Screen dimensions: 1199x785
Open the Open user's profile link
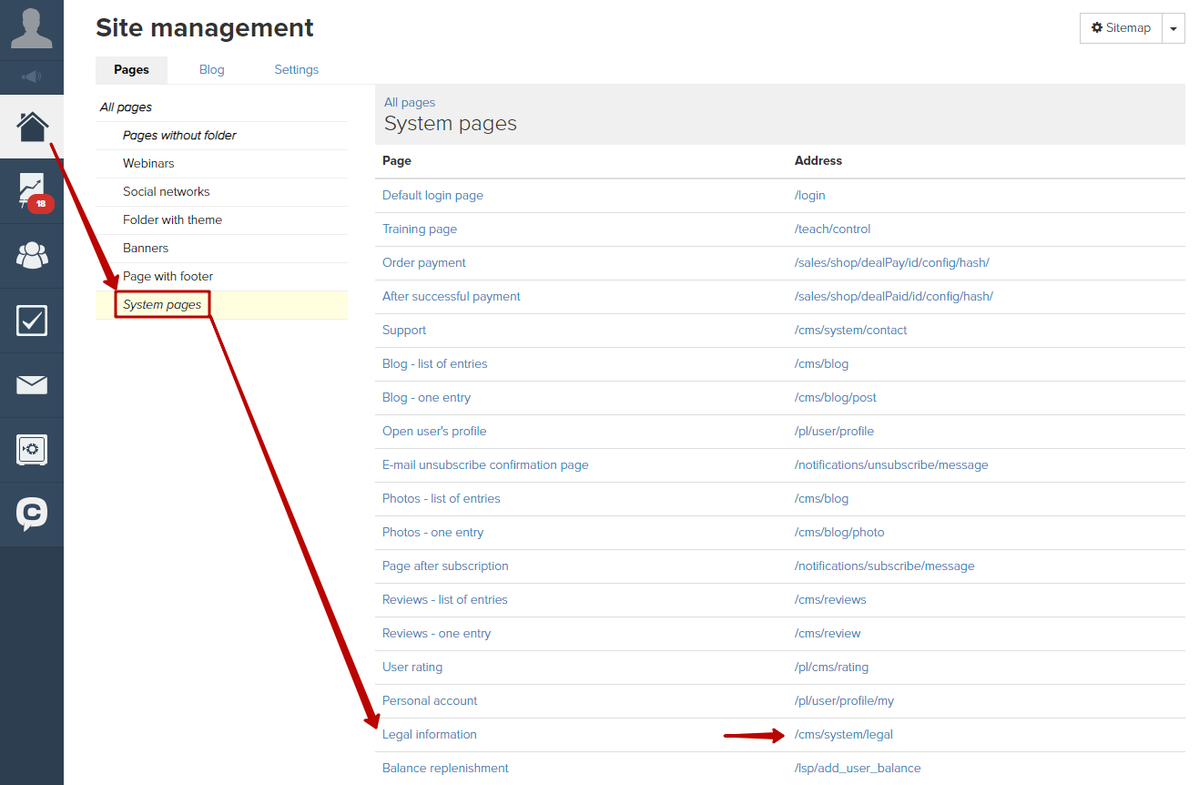click(x=434, y=431)
